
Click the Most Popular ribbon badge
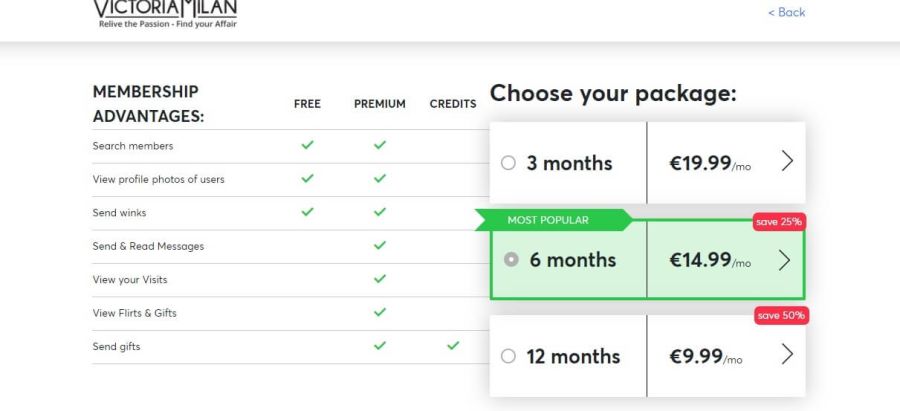[549, 220]
